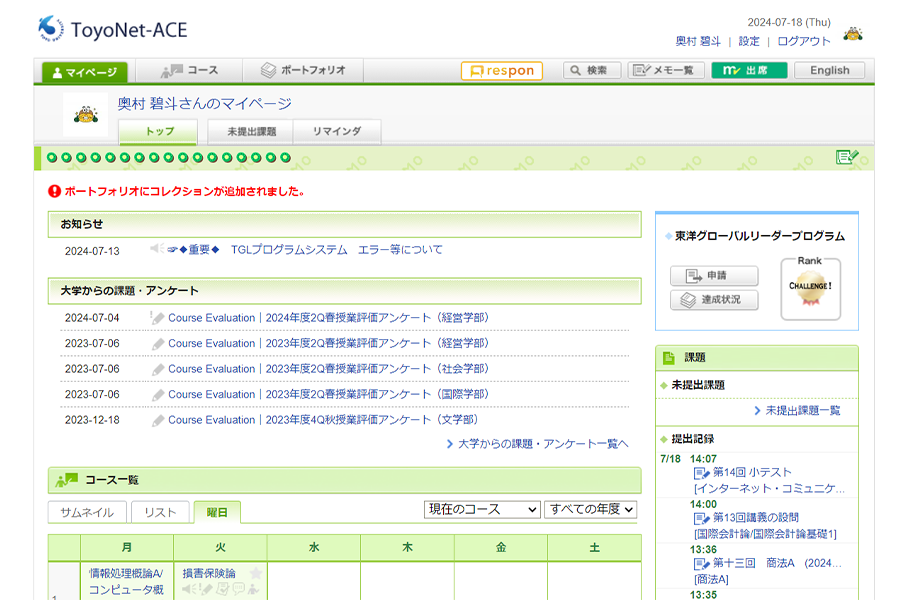Screen dimensions: 900x600
Task: Open the 出席 attendance button
Action: (749, 71)
